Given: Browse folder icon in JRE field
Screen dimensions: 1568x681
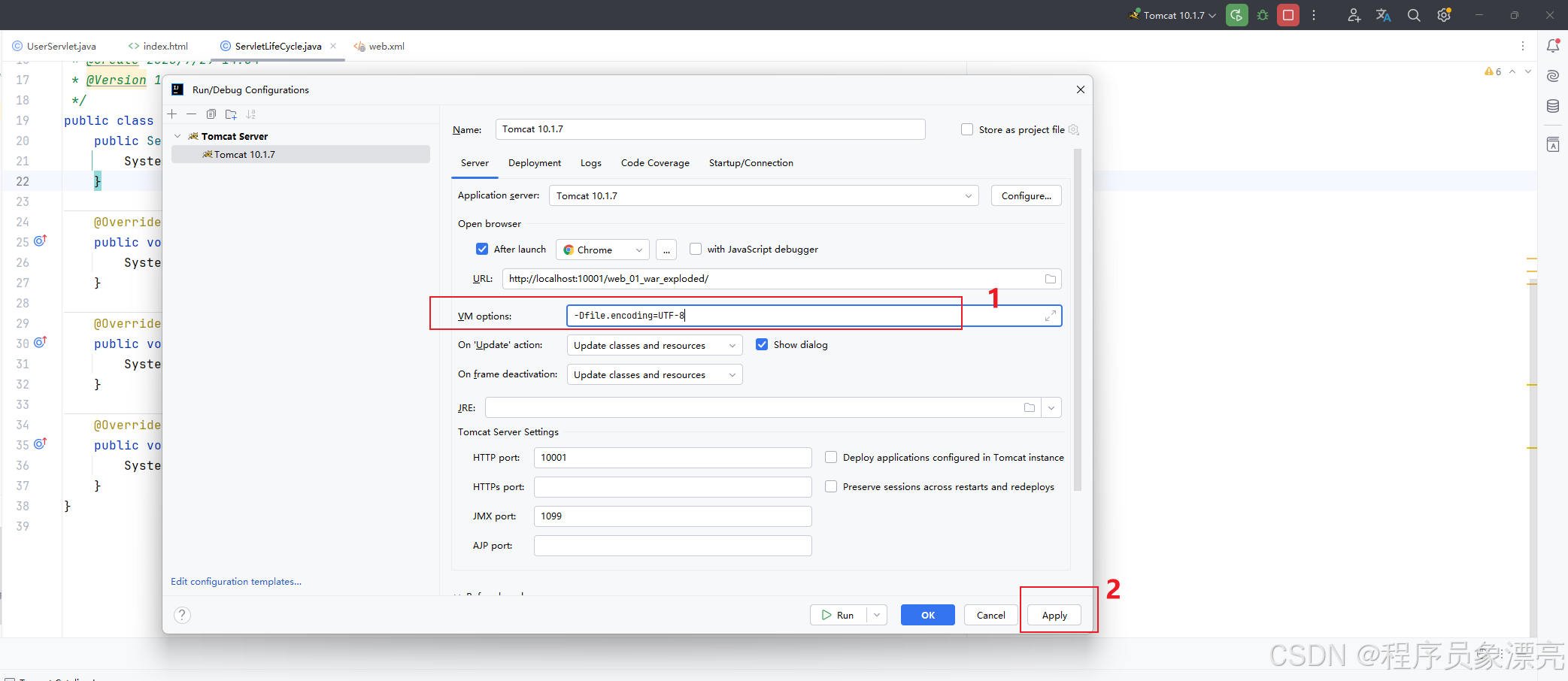Looking at the screenshot, I should [1030, 407].
